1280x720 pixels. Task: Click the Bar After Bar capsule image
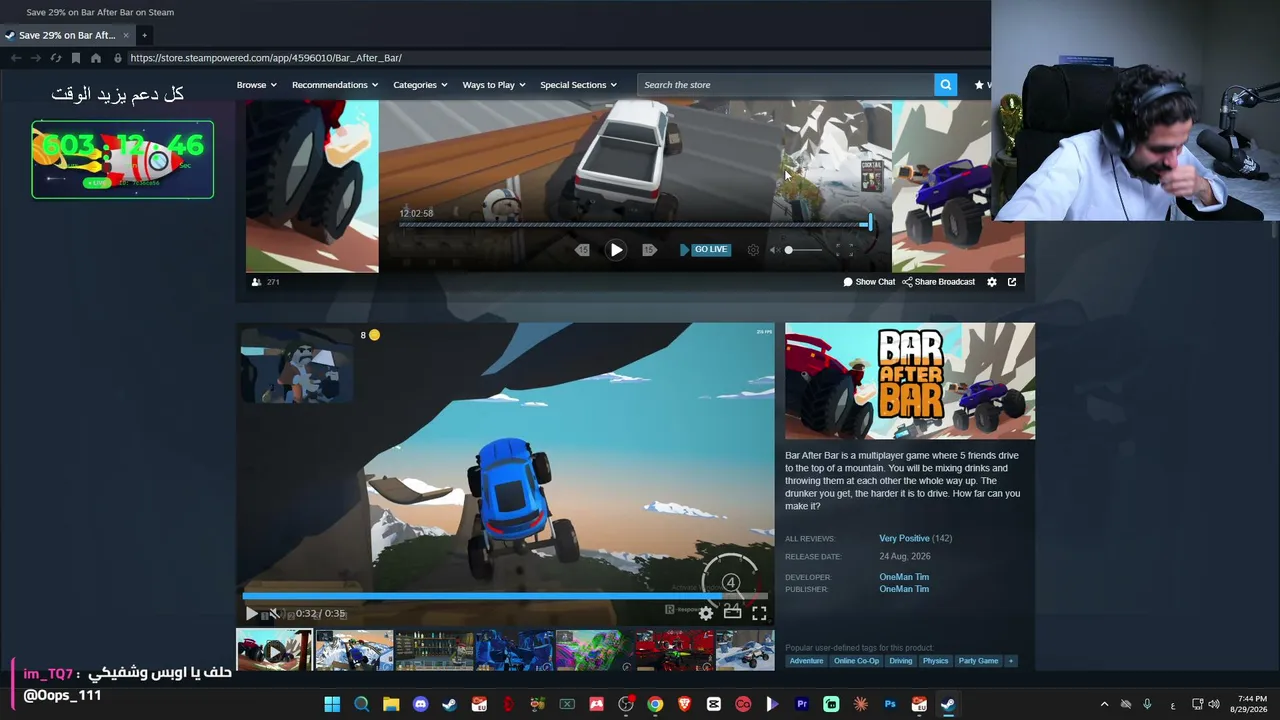point(910,381)
